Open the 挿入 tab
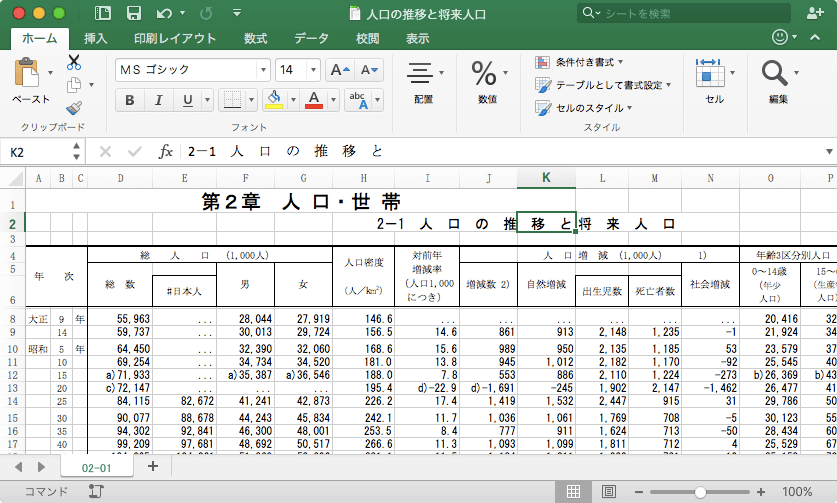The image size is (837, 503). click(x=96, y=38)
